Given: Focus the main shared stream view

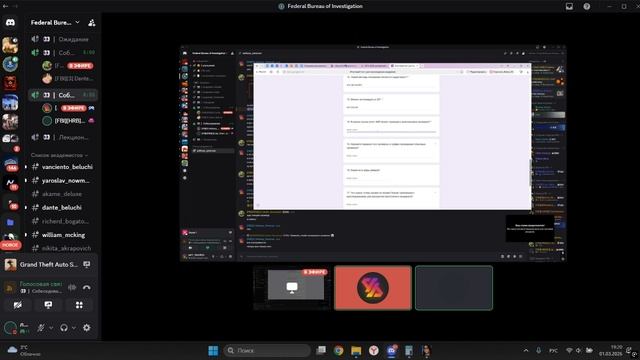Looking at the screenshot, I should [373, 153].
